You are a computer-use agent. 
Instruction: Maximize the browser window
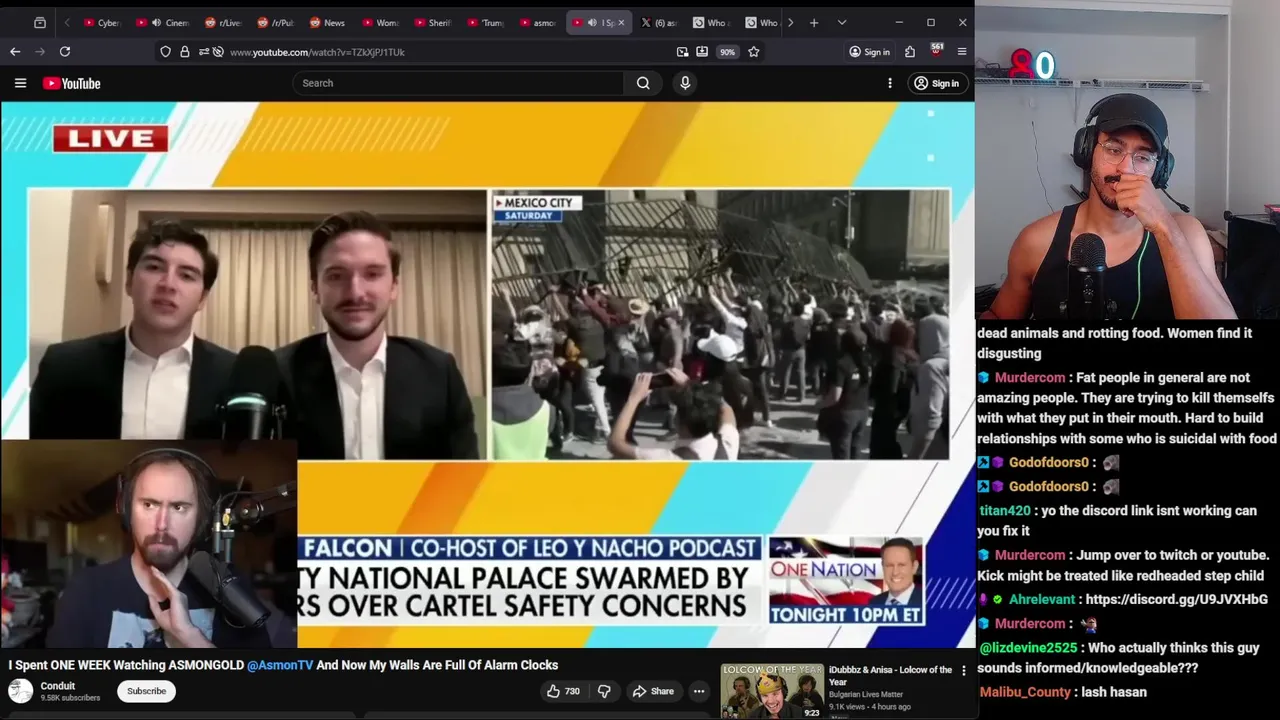click(x=931, y=22)
